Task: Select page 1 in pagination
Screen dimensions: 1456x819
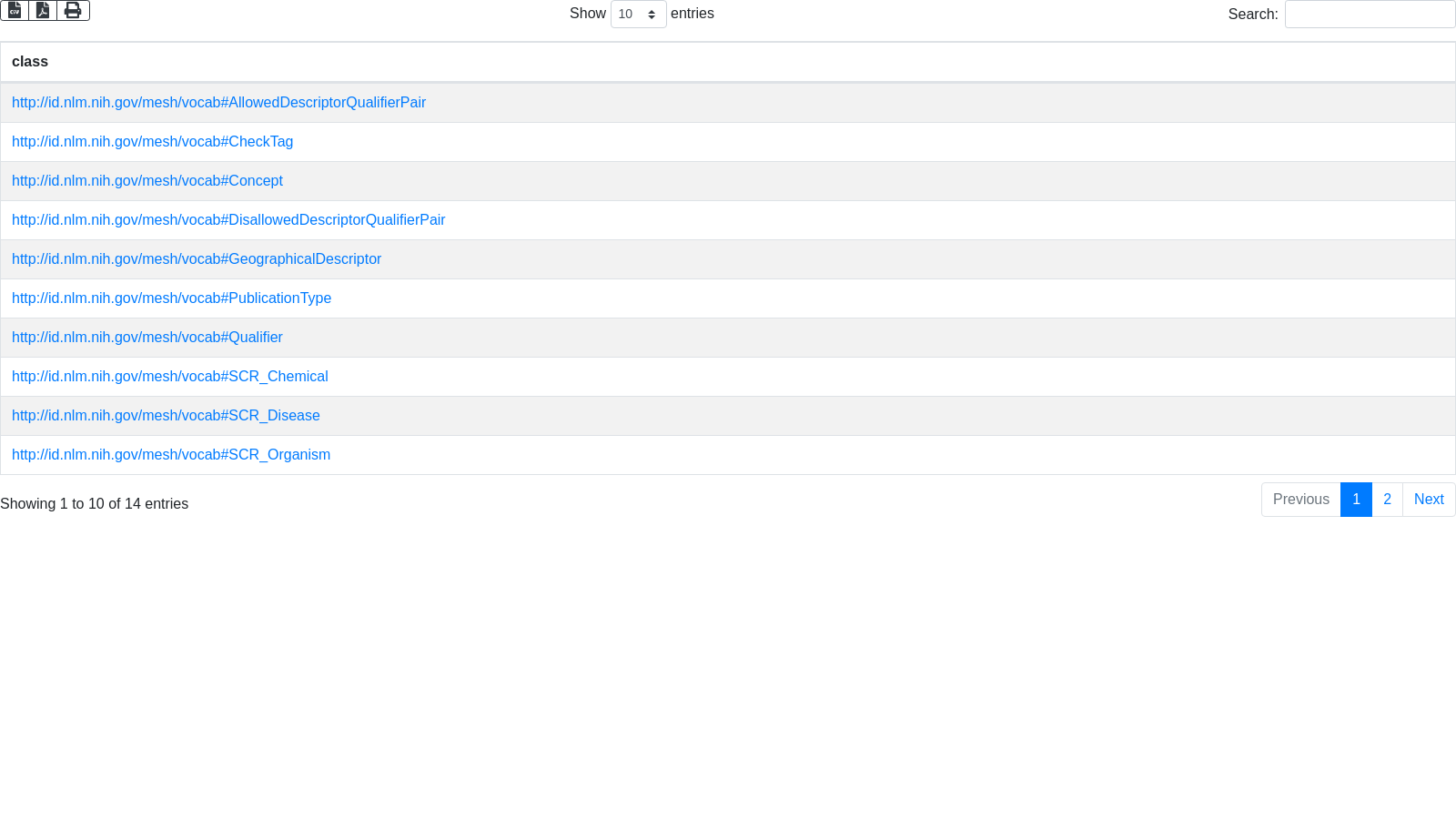Action: tap(1356, 500)
